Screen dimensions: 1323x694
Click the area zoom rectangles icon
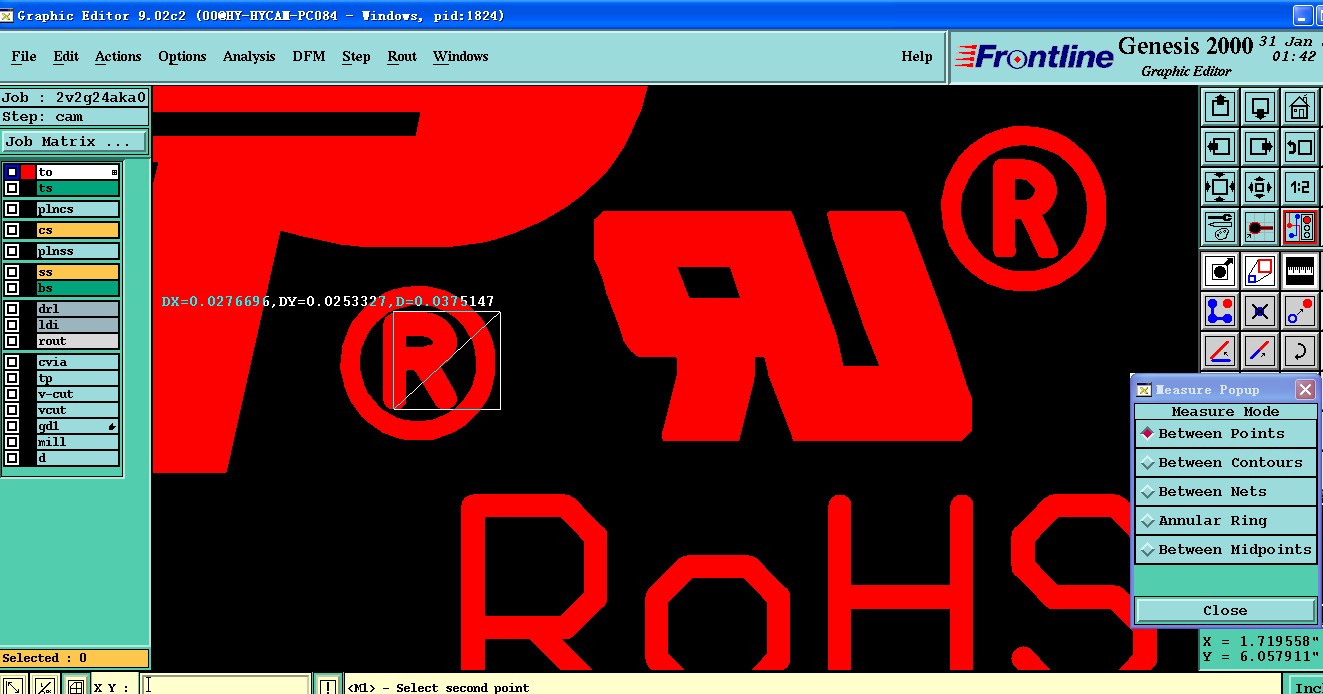click(x=1260, y=270)
